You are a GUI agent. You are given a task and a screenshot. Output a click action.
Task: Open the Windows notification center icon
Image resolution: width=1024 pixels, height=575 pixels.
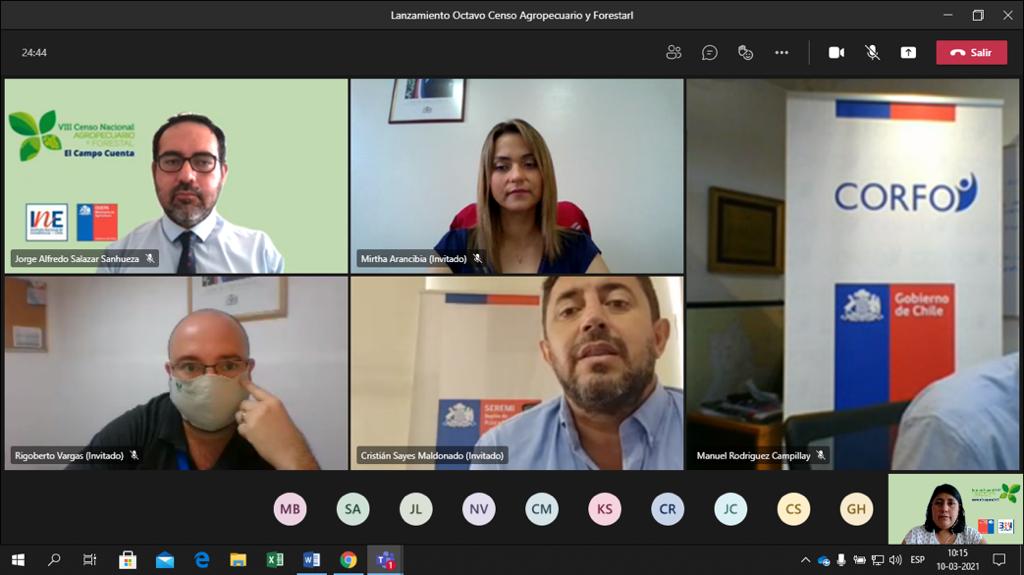tap(999, 560)
